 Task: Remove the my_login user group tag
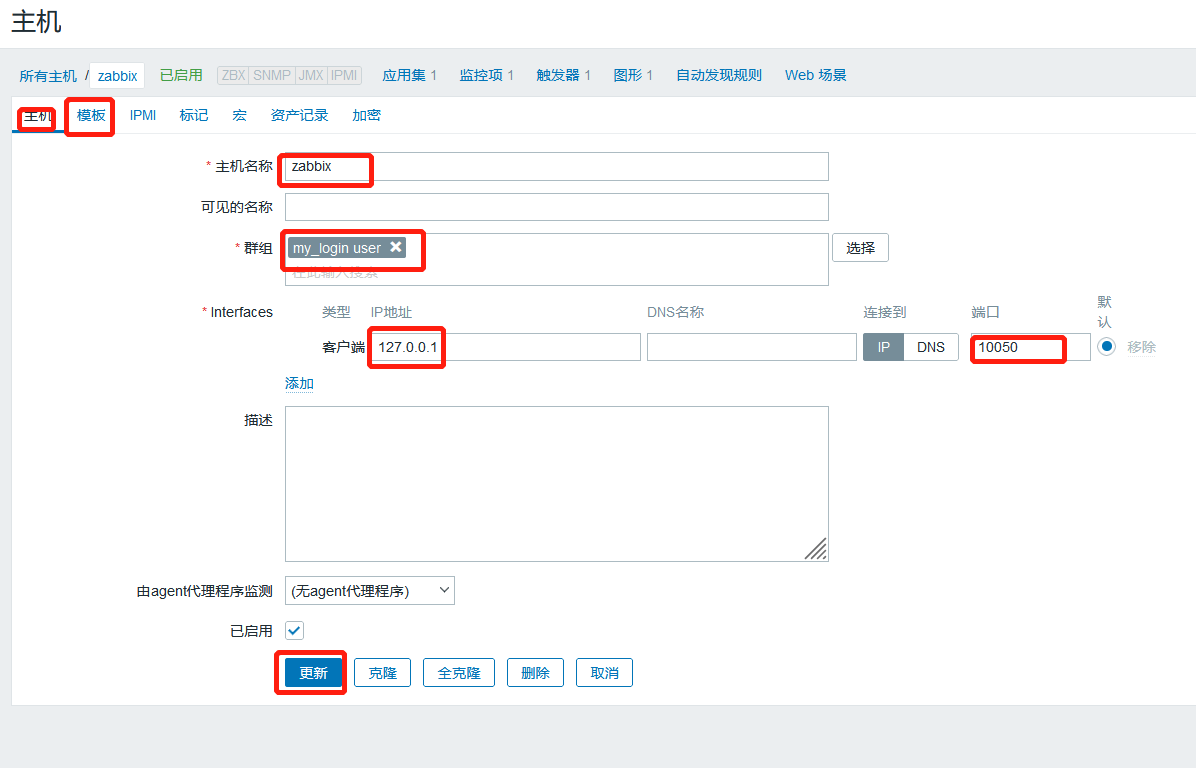[x=396, y=246]
